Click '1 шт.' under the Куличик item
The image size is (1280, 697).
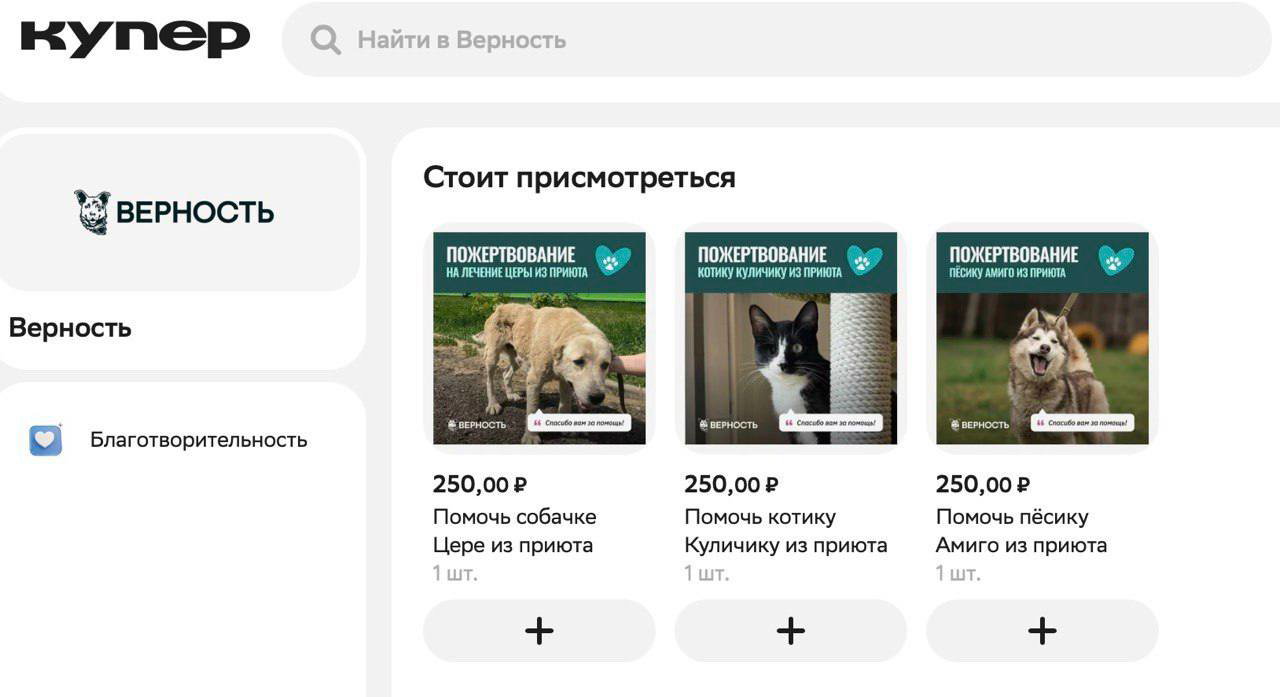pos(707,574)
